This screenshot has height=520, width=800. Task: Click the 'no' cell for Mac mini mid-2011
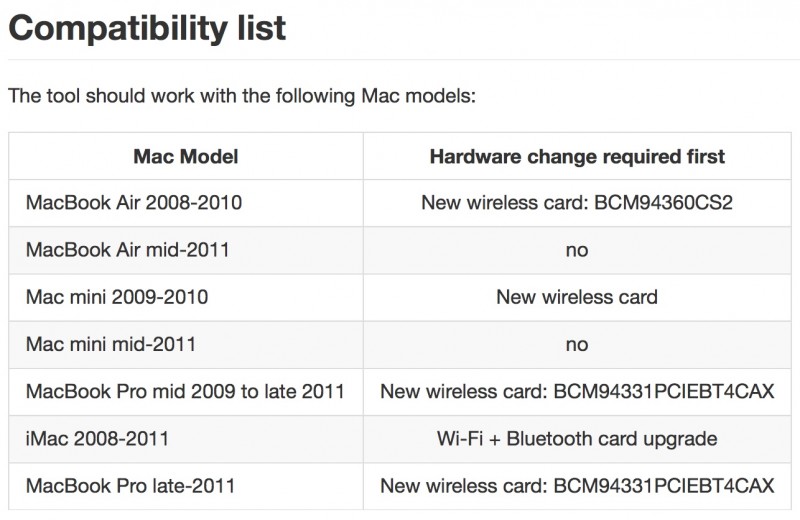[x=577, y=344]
